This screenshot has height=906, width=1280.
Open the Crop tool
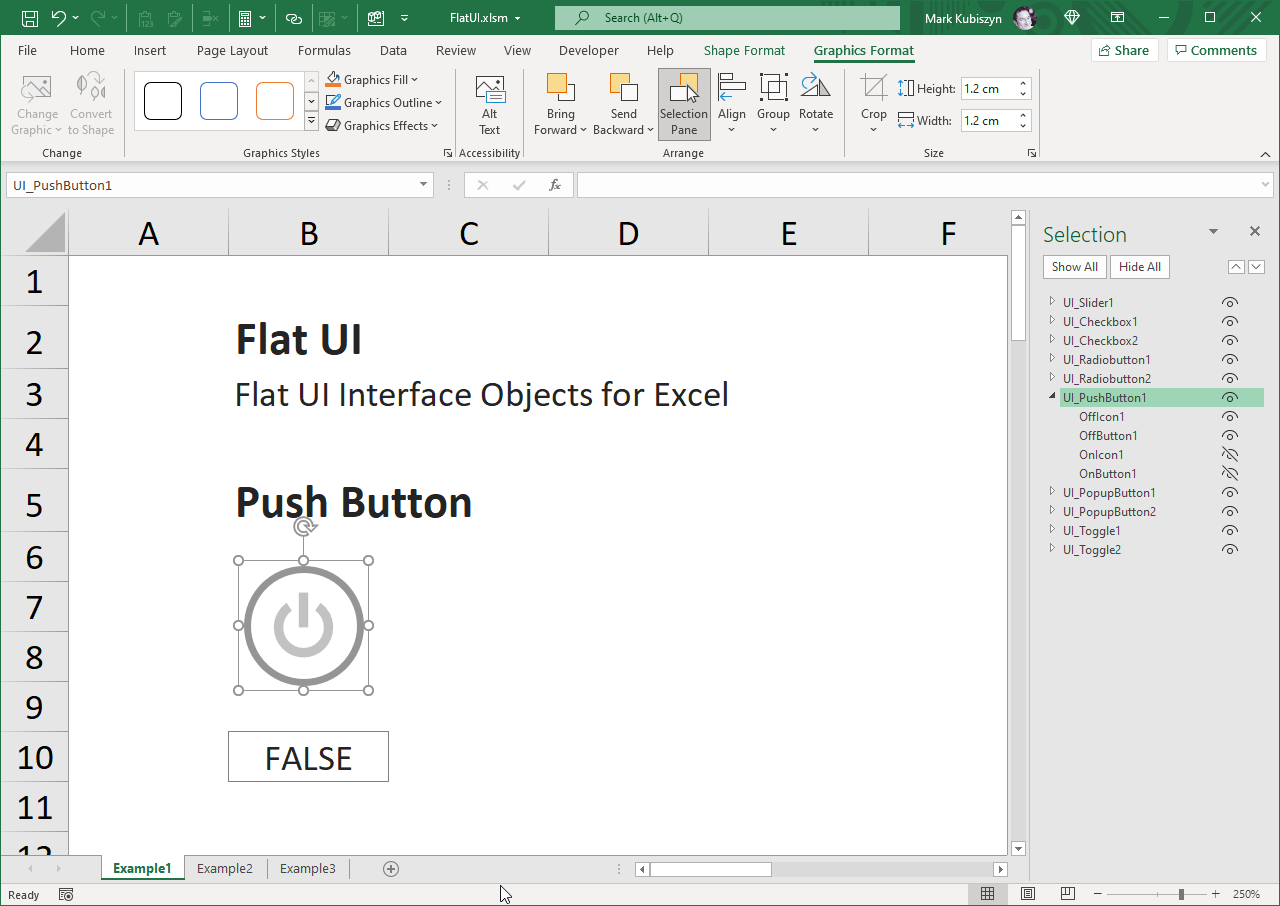(x=874, y=90)
